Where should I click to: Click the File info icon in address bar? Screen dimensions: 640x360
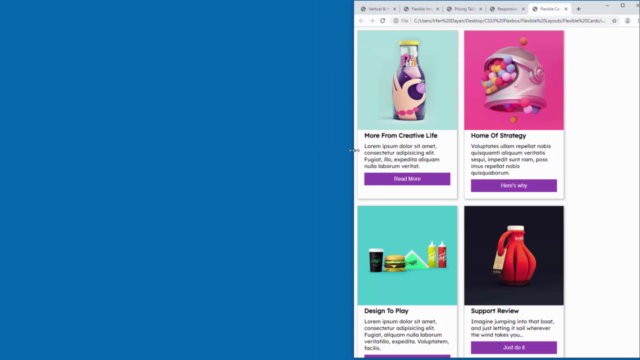pyautogui.click(x=396, y=21)
